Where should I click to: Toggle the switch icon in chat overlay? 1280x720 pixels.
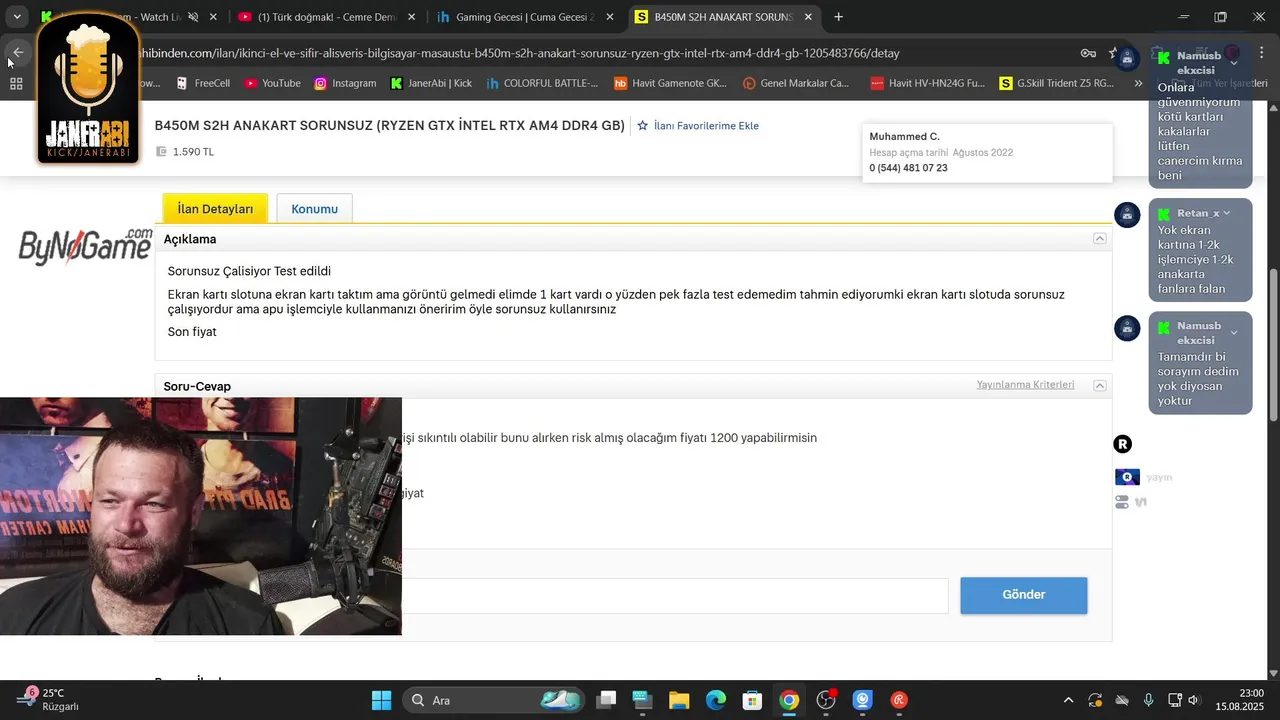pyautogui.click(x=1122, y=502)
